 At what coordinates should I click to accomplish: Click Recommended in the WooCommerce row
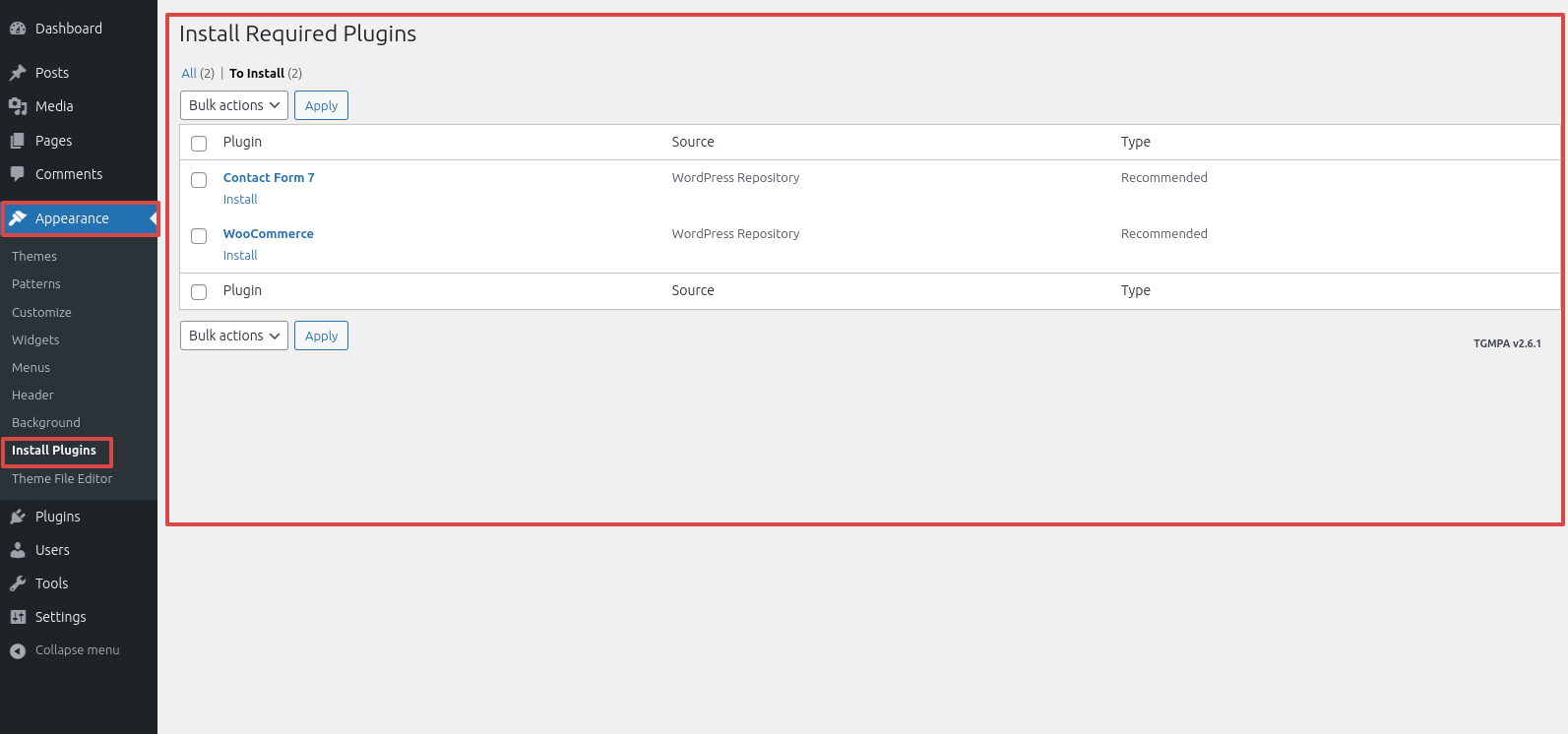coord(1164,234)
